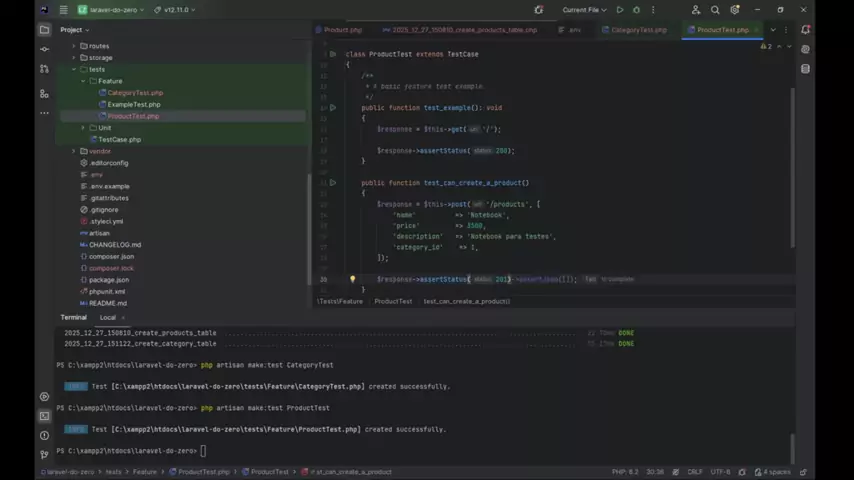Open the Terminal tool window icon
The image size is (854, 480).
pos(44,416)
